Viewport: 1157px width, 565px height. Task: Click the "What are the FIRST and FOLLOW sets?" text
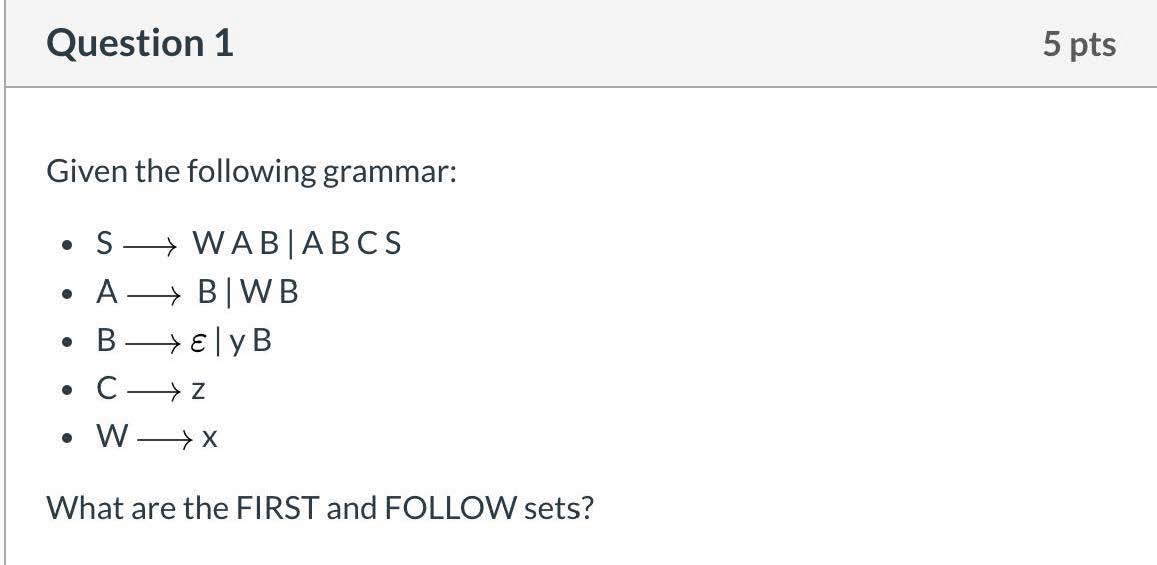coord(320,508)
